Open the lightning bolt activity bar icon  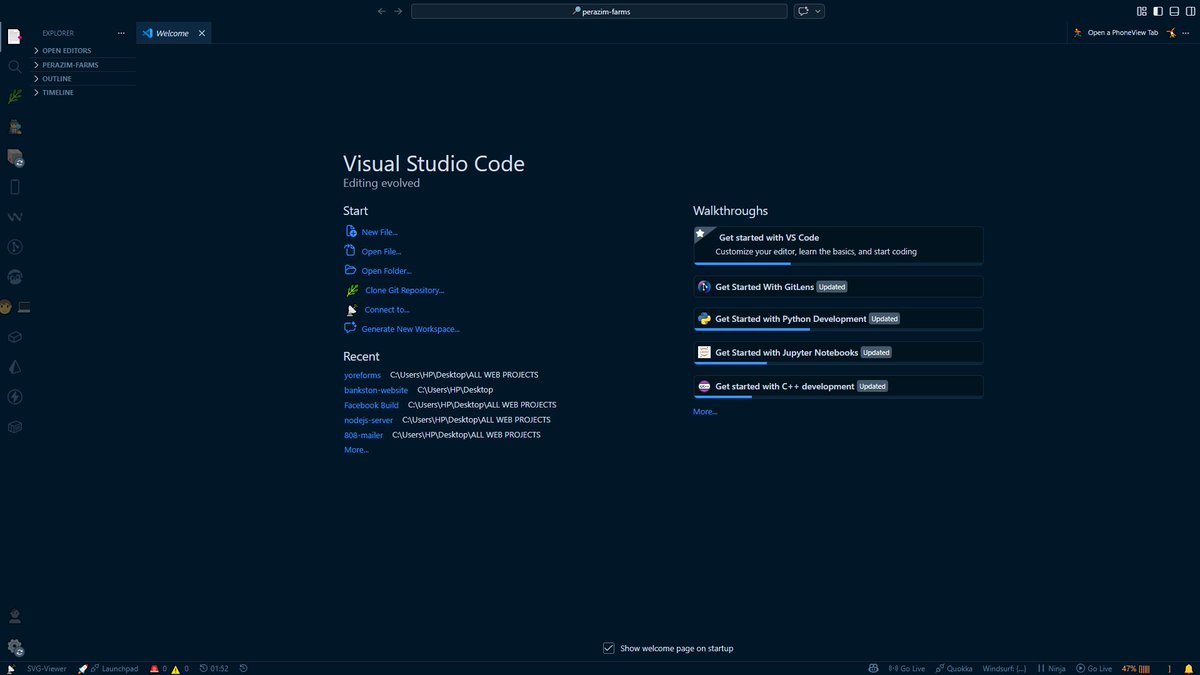(x=14, y=397)
